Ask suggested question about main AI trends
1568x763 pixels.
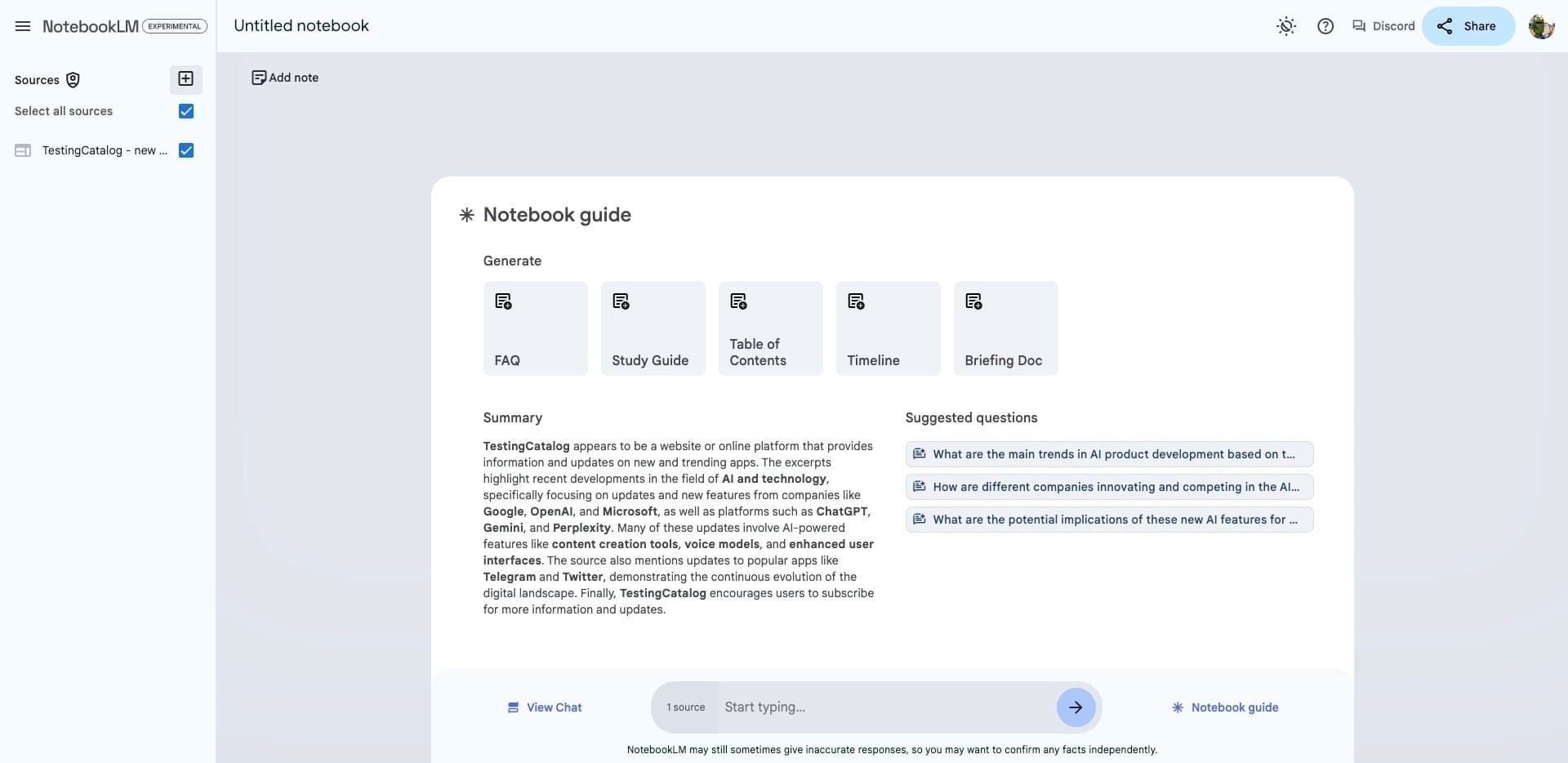[1109, 454]
